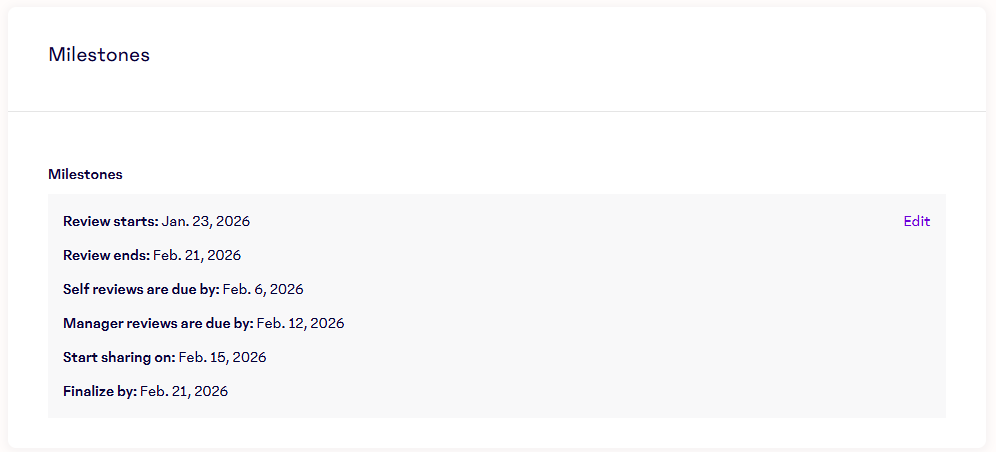Click the Edit link for milestones
The image size is (996, 452).
(916, 221)
